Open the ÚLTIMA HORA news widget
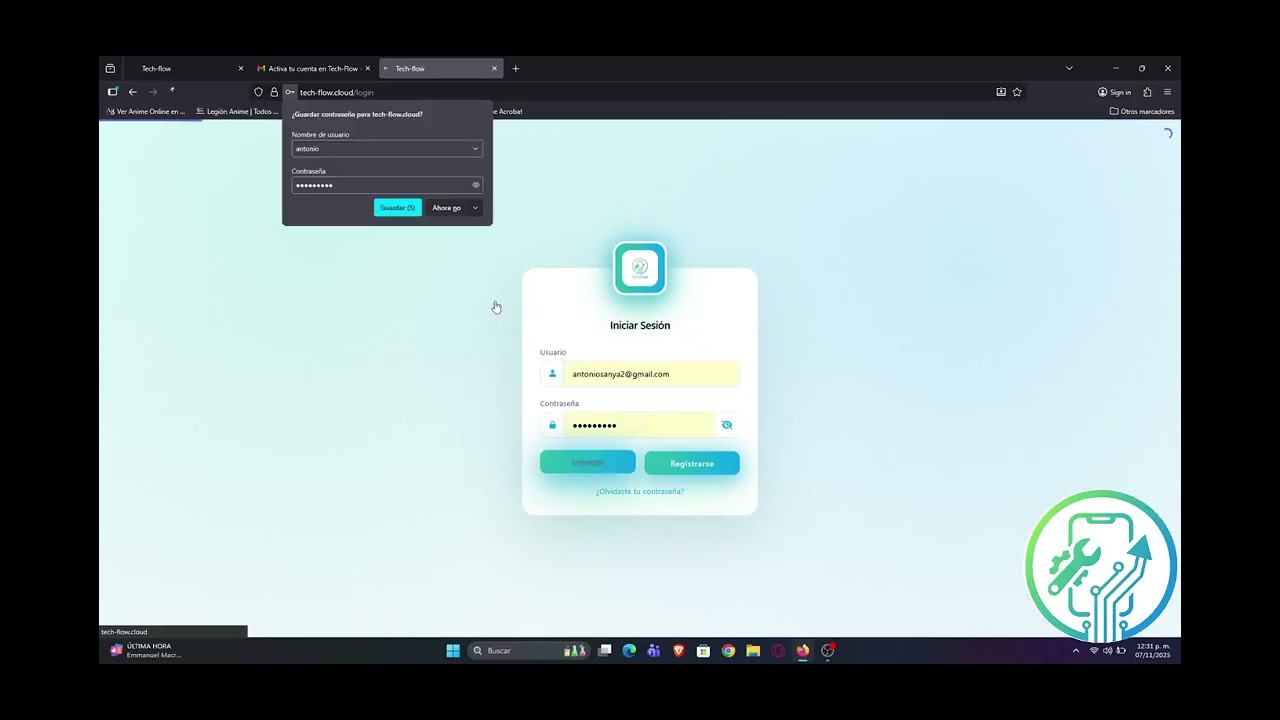This screenshot has width=1280, height=720. point(146,651)
